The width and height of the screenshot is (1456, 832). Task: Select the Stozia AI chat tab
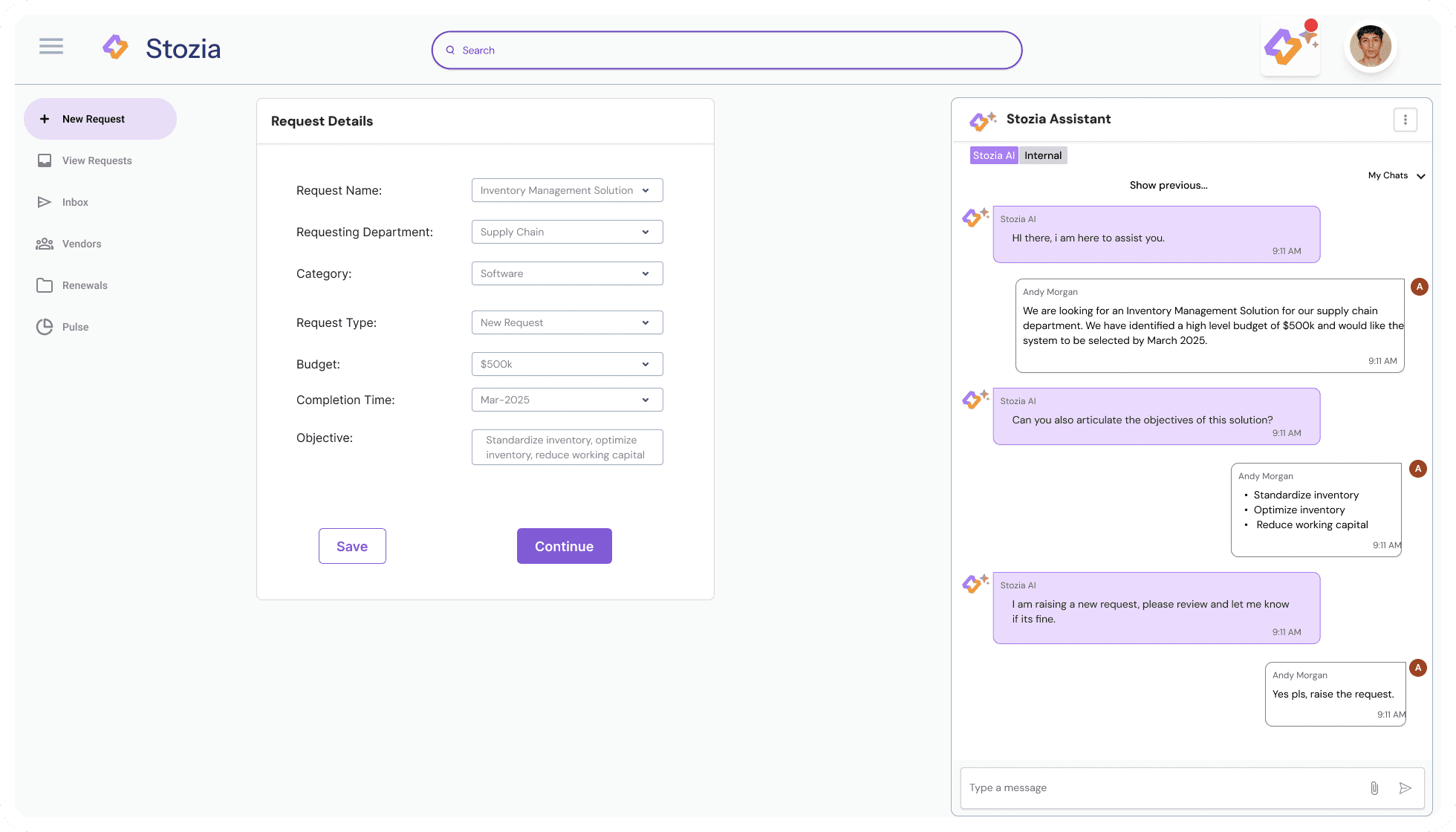[993, 155]
